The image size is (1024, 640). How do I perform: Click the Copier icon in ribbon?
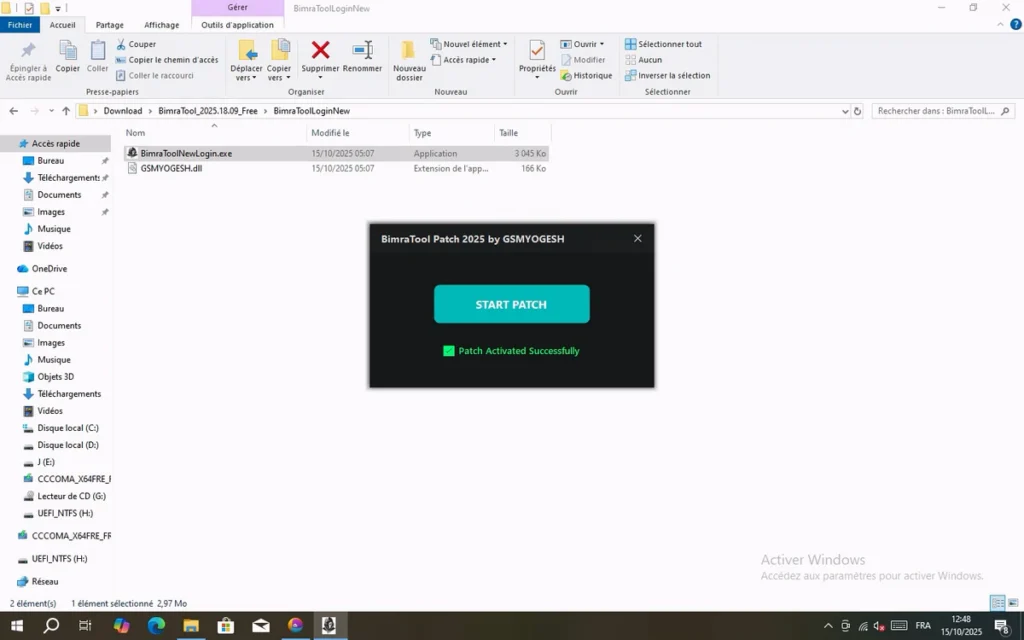(68, 51)
